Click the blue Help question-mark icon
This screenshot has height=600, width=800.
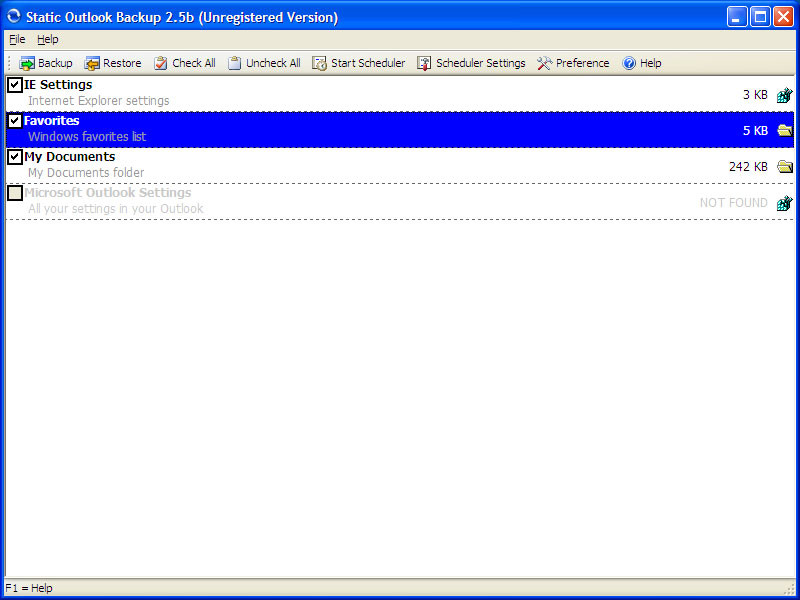click(629, 63)
